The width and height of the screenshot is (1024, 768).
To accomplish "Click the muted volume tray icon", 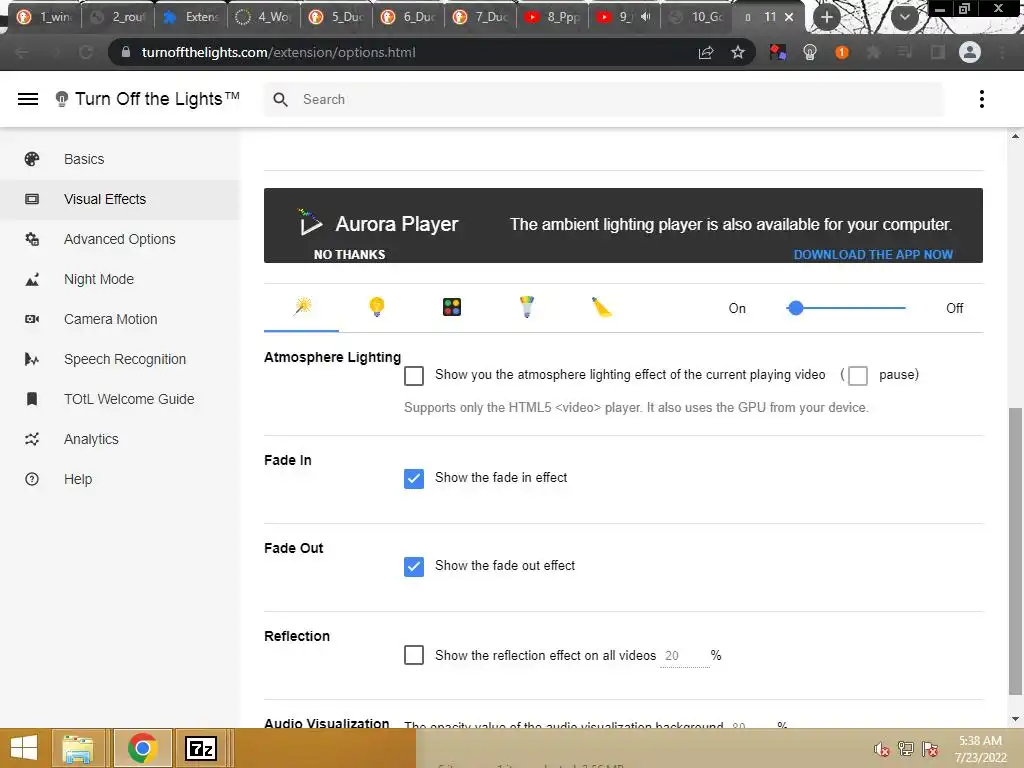I will click(882, 749).
